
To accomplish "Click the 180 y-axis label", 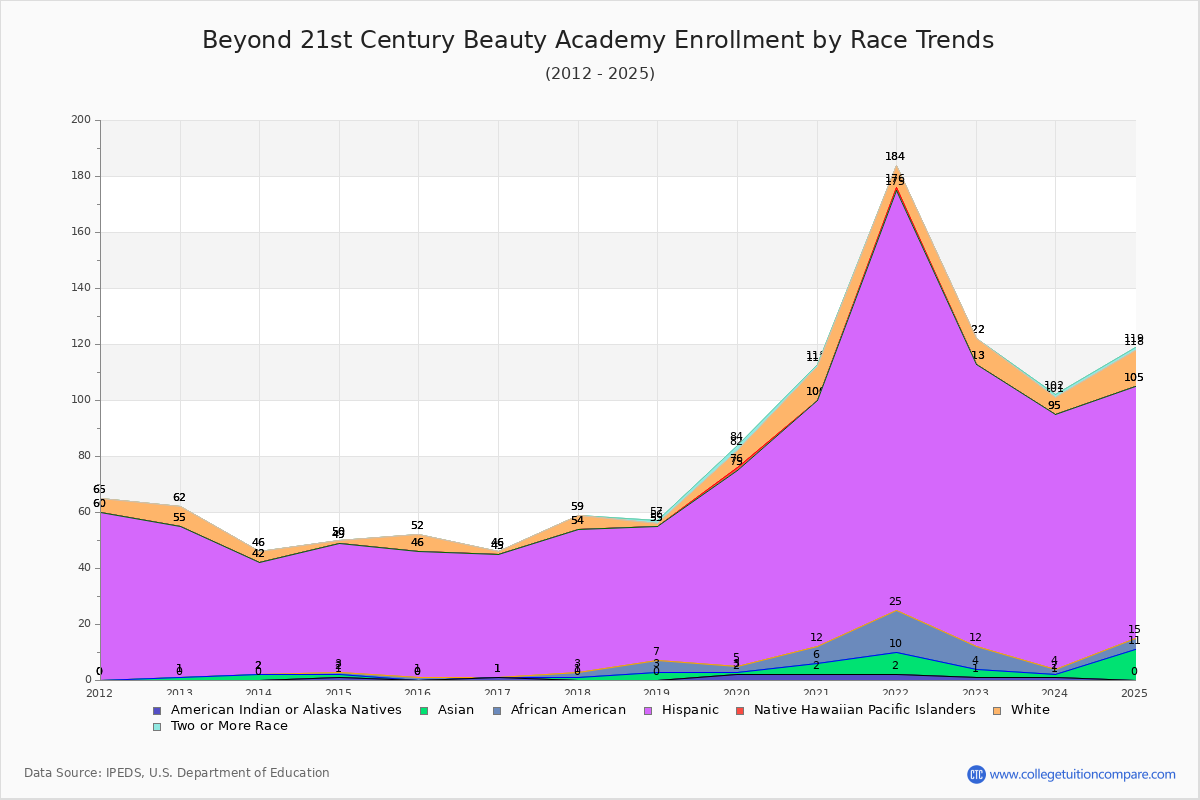I will click(81, 176).
